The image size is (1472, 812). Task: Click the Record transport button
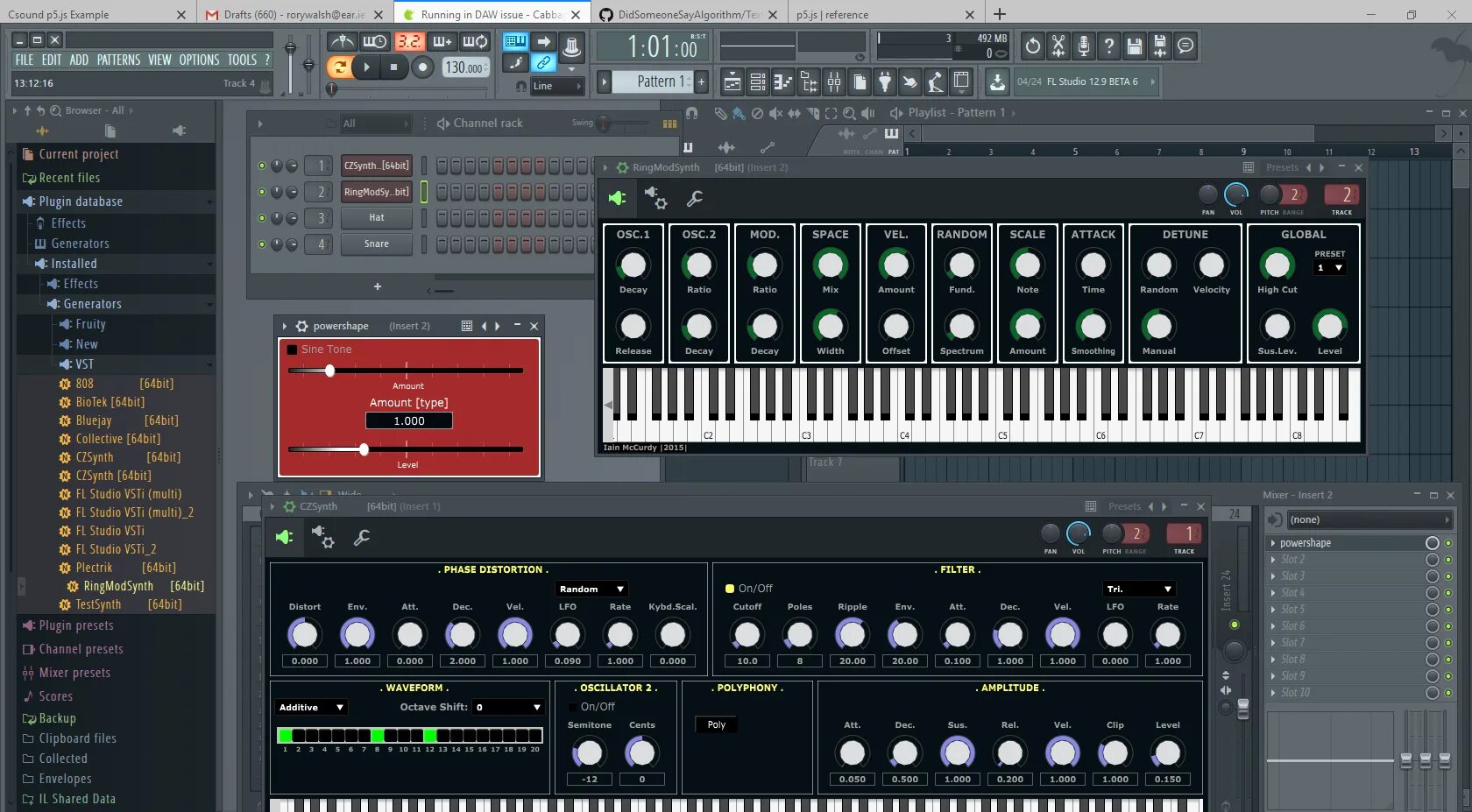[422, 67]
